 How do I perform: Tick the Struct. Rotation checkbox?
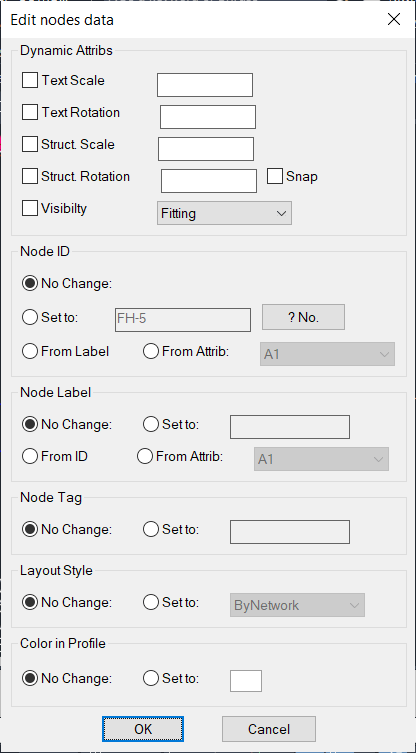30,176
